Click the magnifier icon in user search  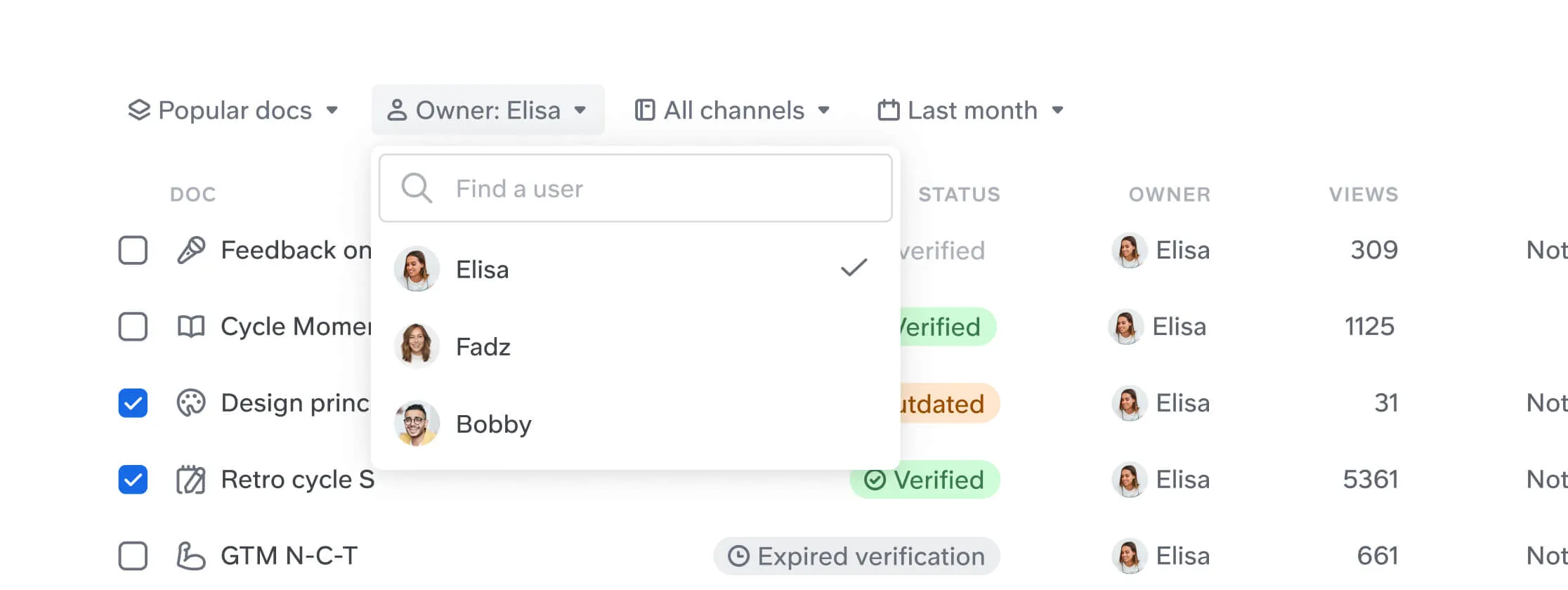(x=417, y=188)
